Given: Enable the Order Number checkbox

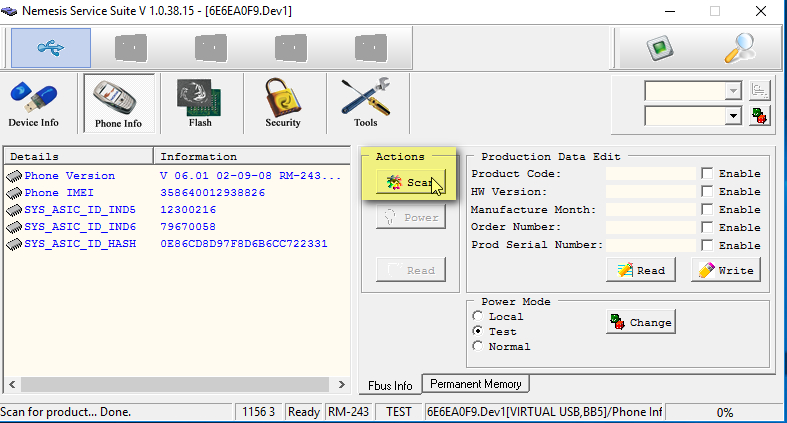Looking at the screenshot, I should click(x=707, y=227).
